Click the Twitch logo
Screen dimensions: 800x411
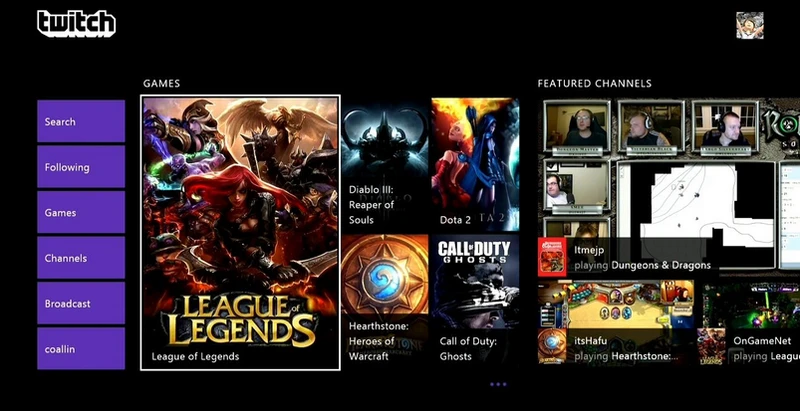[77, 24]
